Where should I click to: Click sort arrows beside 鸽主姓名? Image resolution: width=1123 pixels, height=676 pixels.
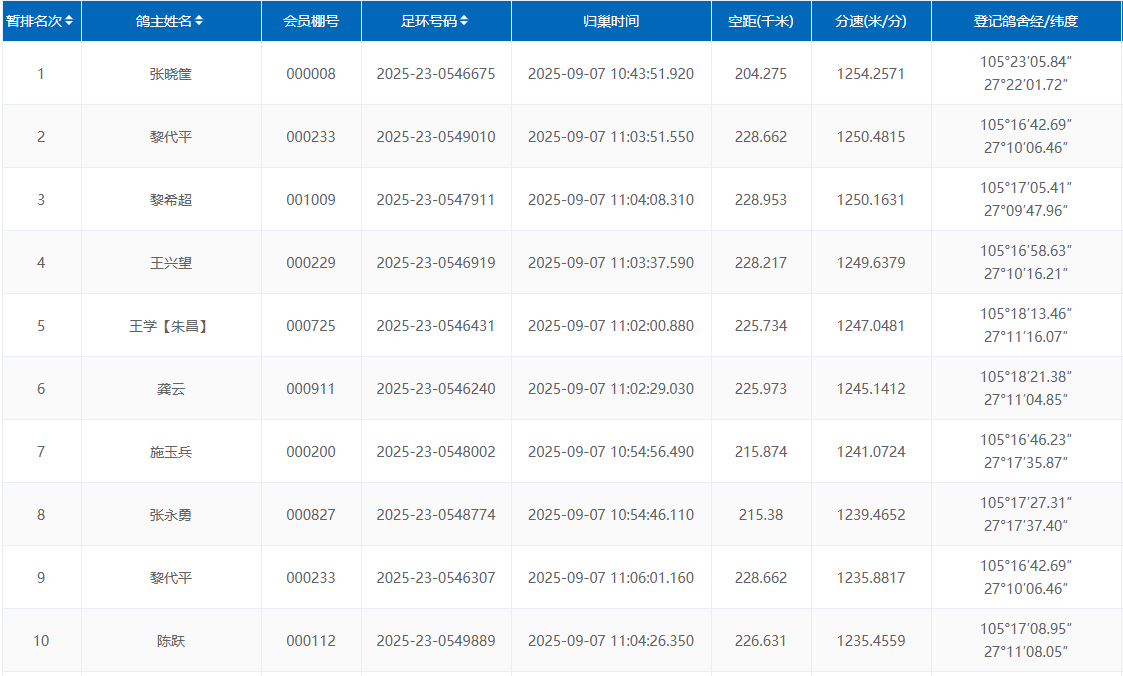pos(200,21)
